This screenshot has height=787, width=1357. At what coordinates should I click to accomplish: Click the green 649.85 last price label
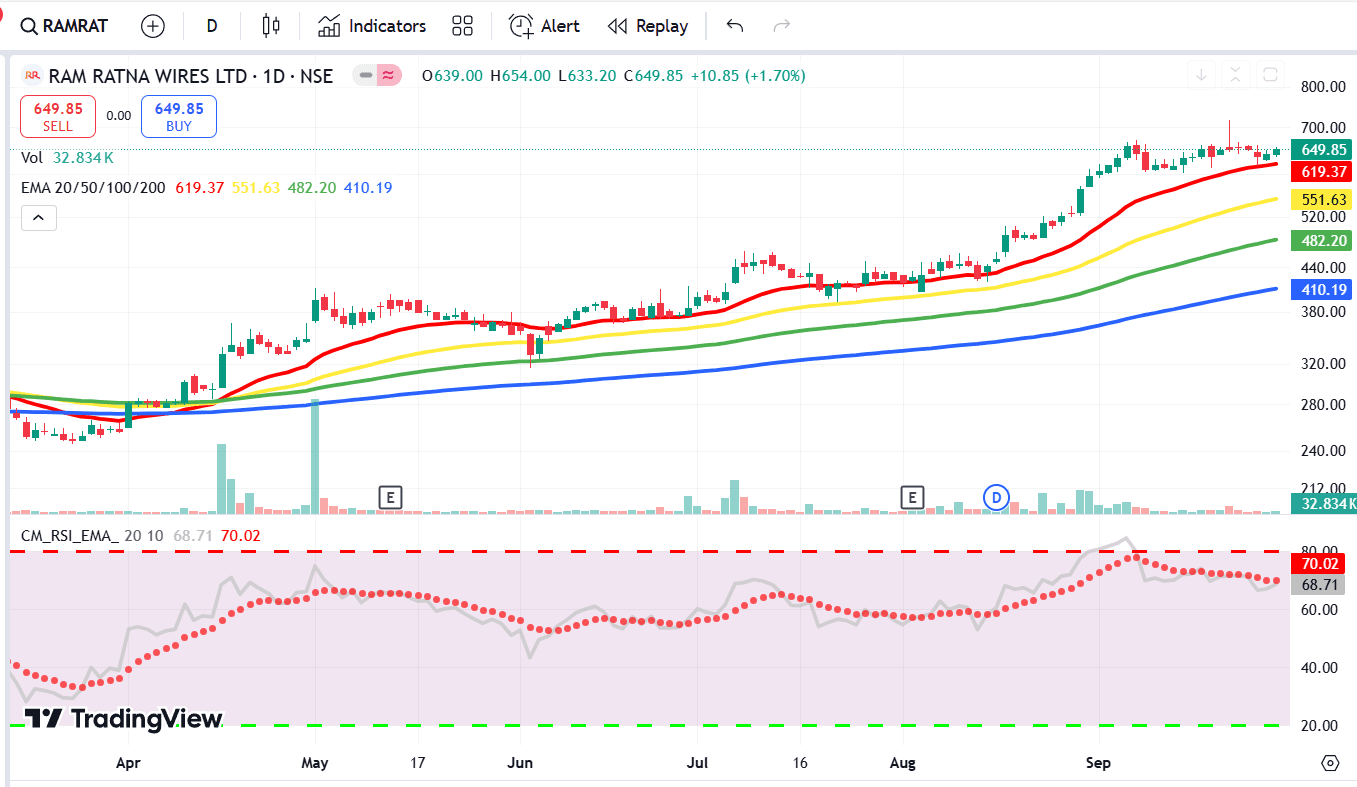tap(1322, 150)
